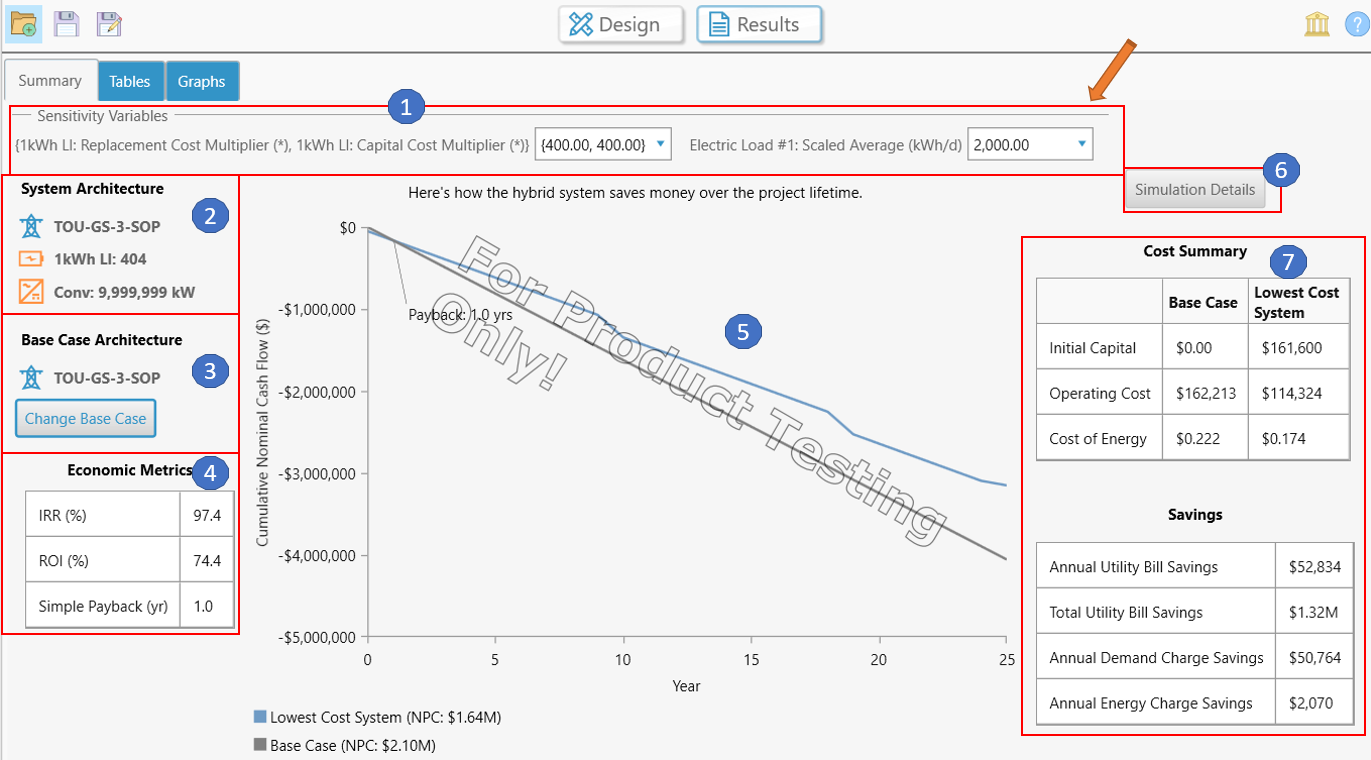Open the help question mark icon
The width and height of the screenshot is (1371, 760).
click(x=1357, y=25)
